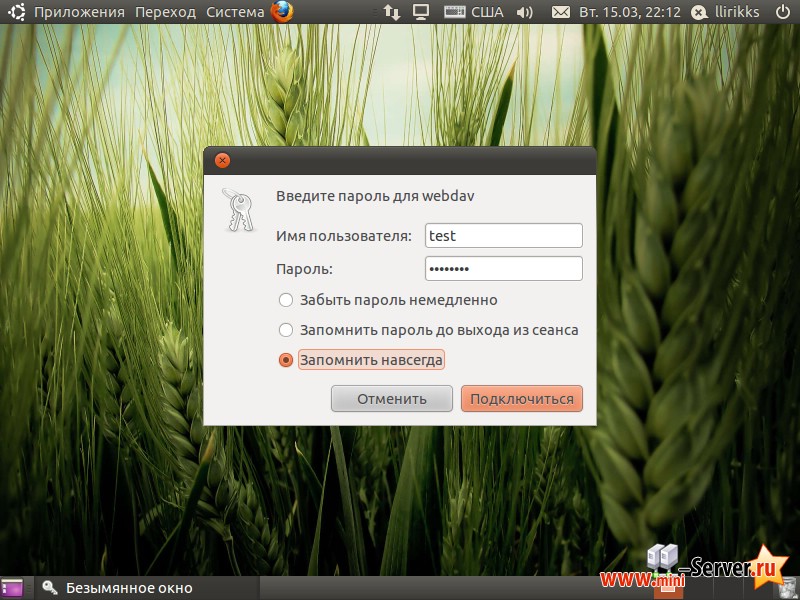This screenshot has height=600, width=800.
Task: Open the Система menu
Action: pyautogui.click(x=235, y=12)
